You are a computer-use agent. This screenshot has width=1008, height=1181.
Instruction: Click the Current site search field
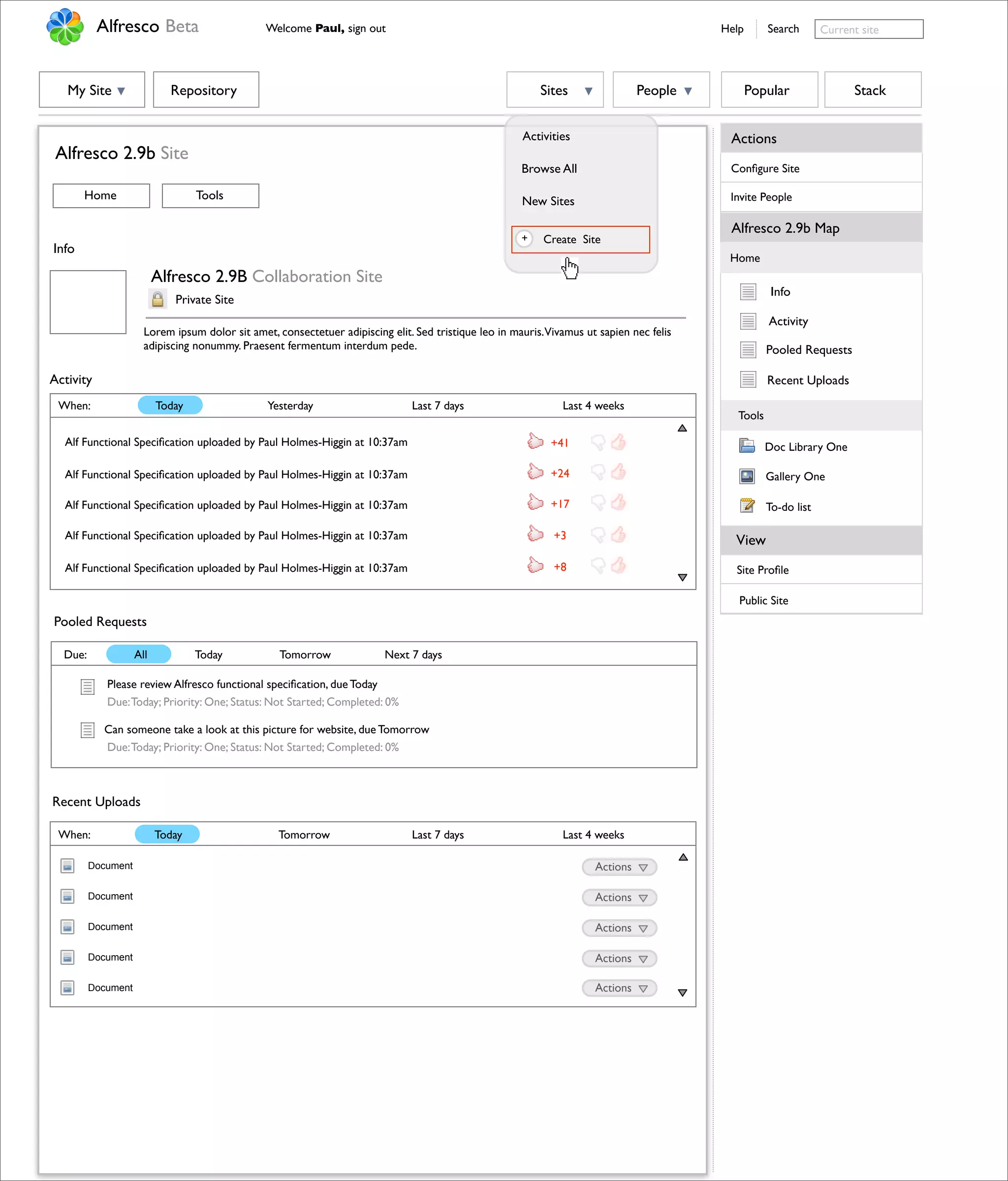(x=869, y=29)
